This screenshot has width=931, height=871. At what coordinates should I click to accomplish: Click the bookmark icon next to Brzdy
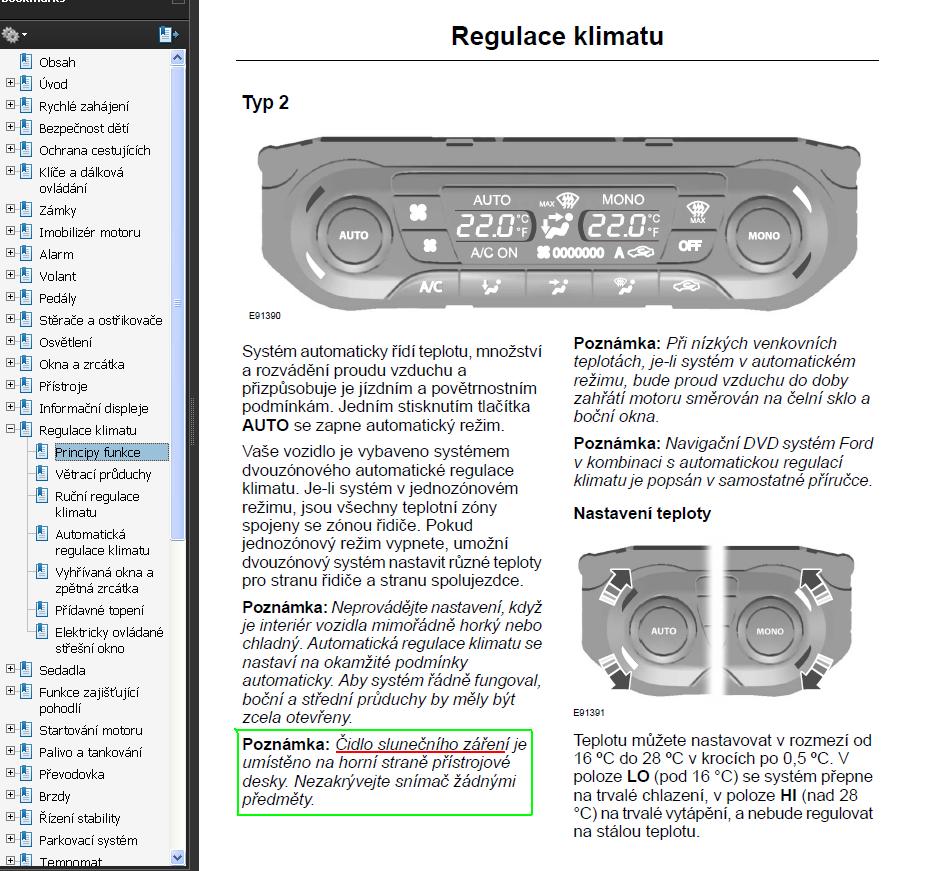(x=26, y=796)
